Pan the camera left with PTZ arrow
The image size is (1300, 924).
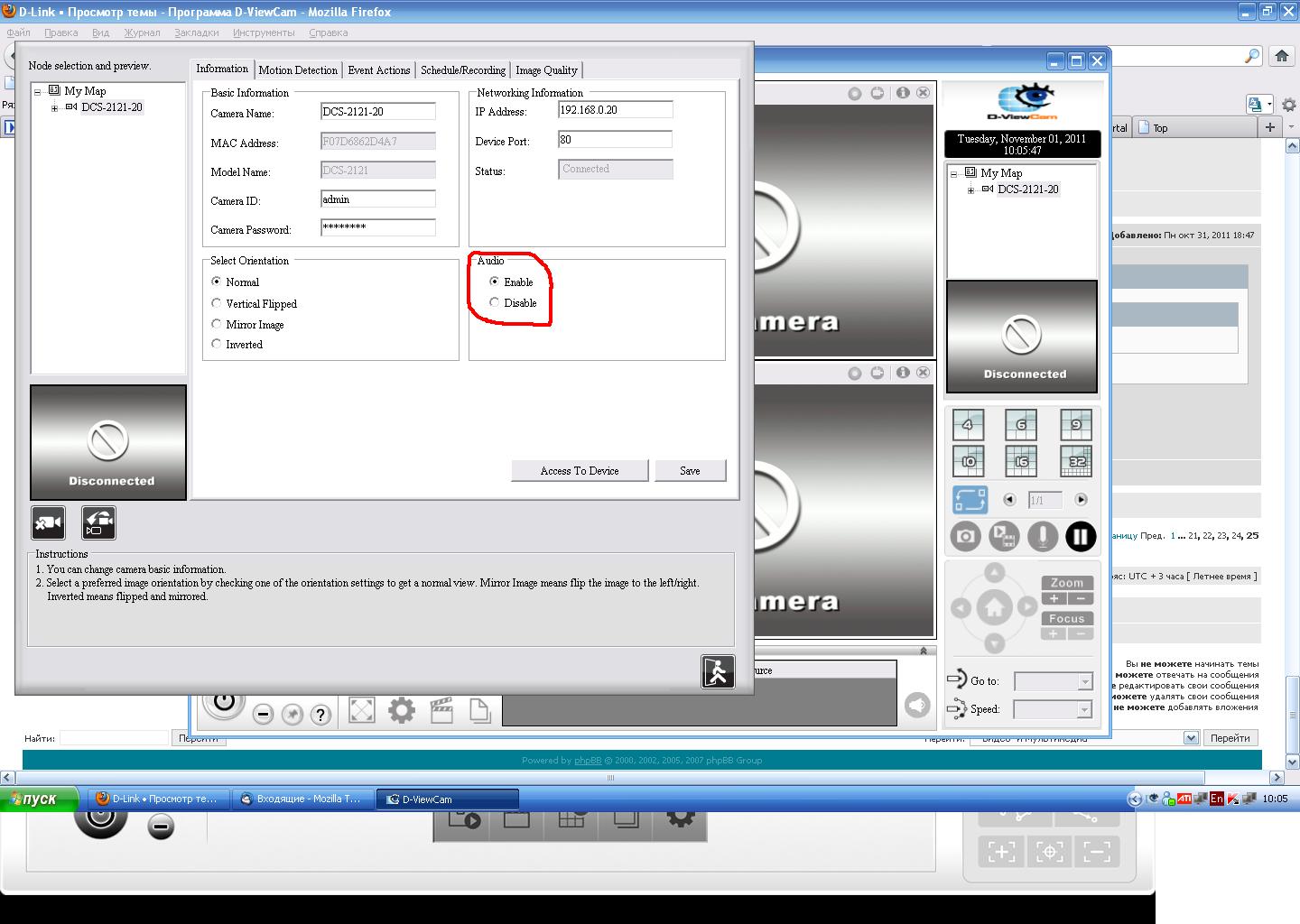961,608
